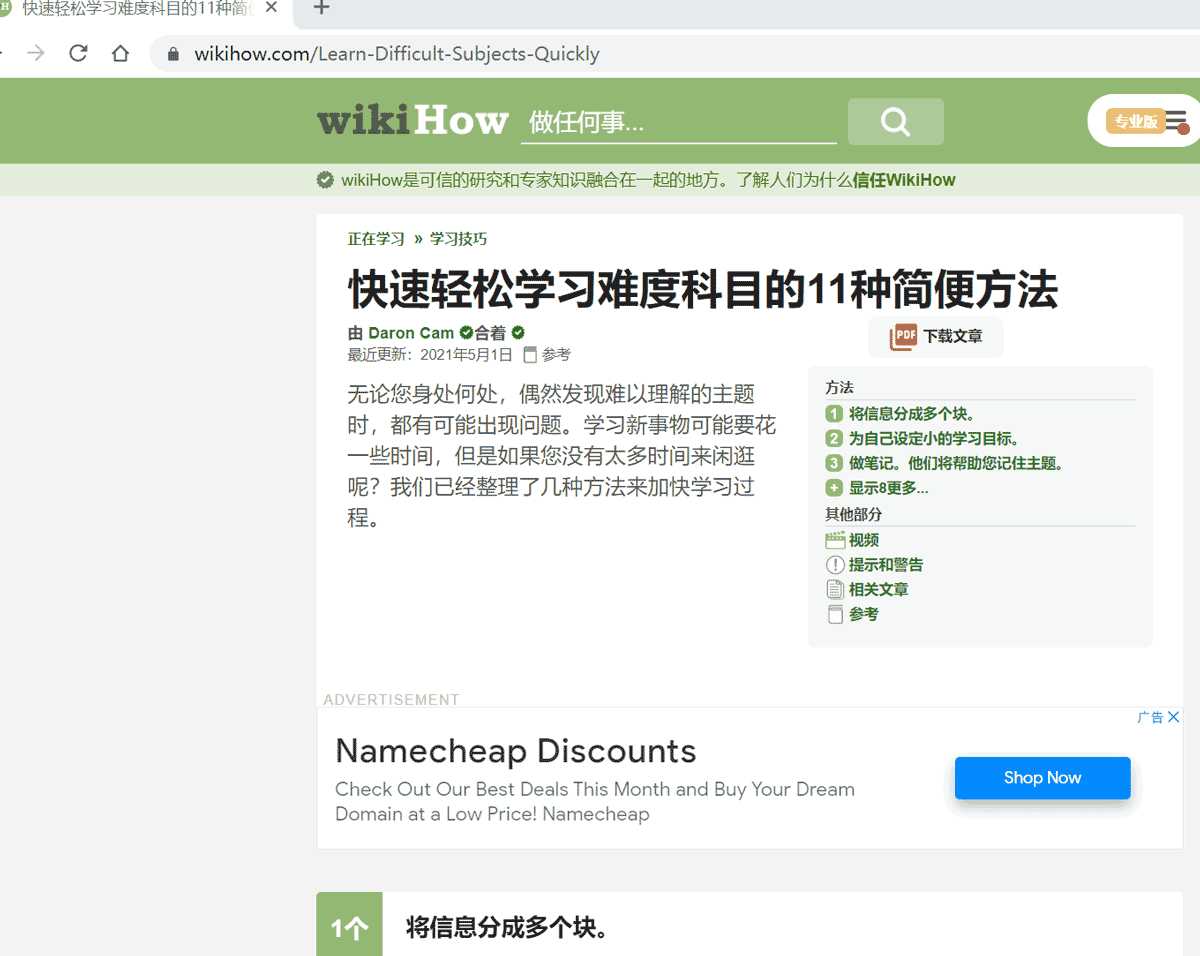Expand the 显示8更多 methods list
The width and height of the screenshot is (1200, 956).
tap(888, 489)
